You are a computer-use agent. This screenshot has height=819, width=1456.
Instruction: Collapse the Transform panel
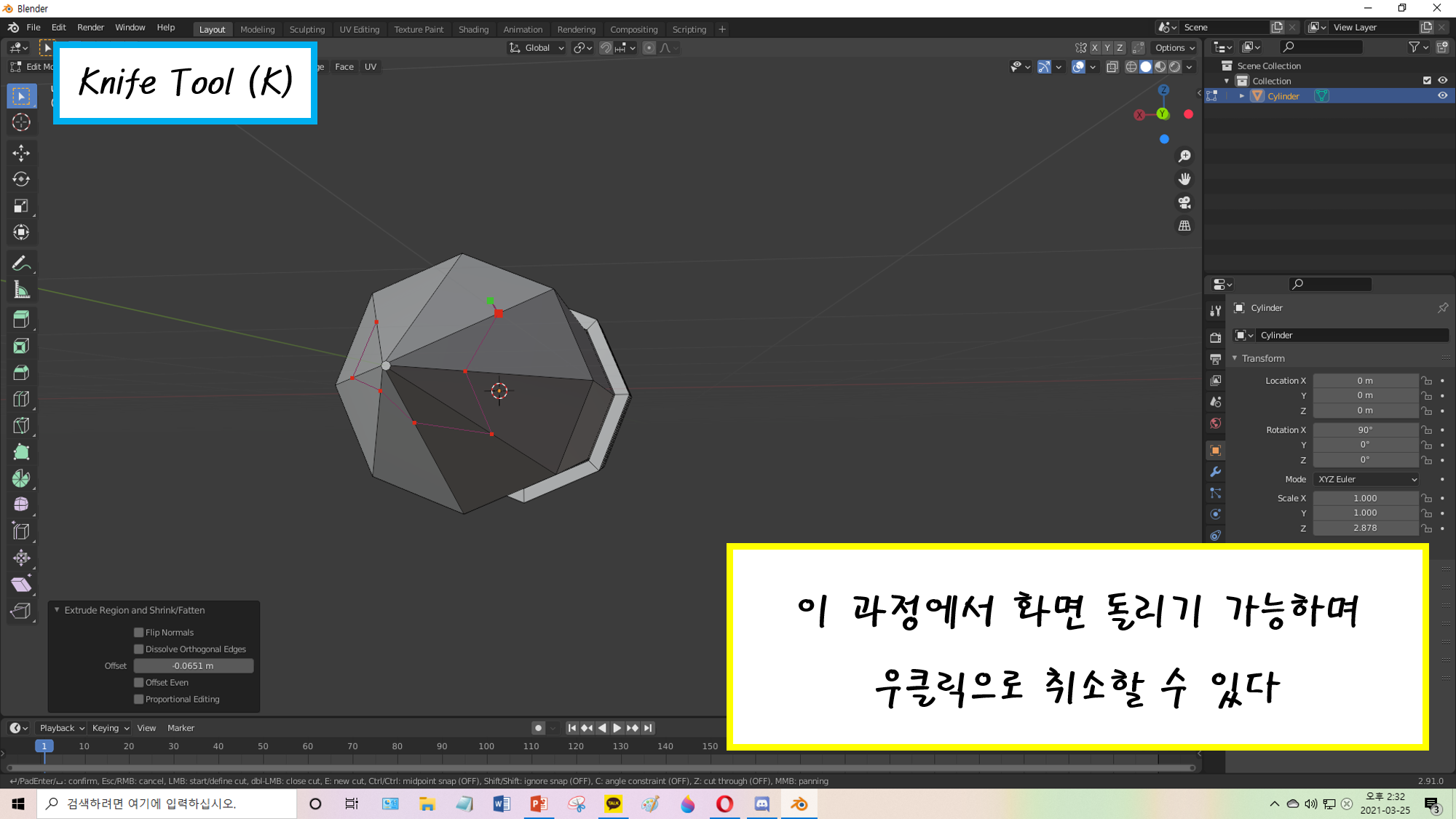1262,359
